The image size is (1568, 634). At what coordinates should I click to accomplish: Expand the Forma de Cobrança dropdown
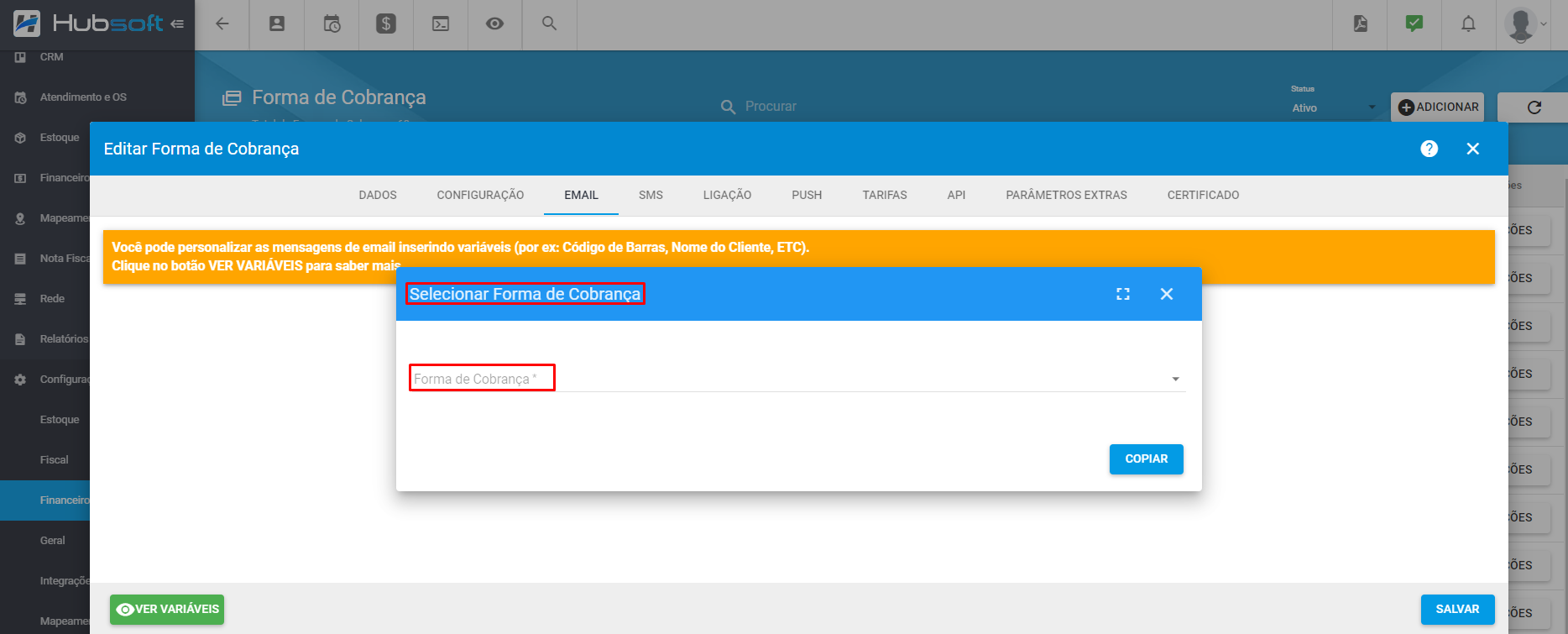pyautogui.click(x=797, y=379)
